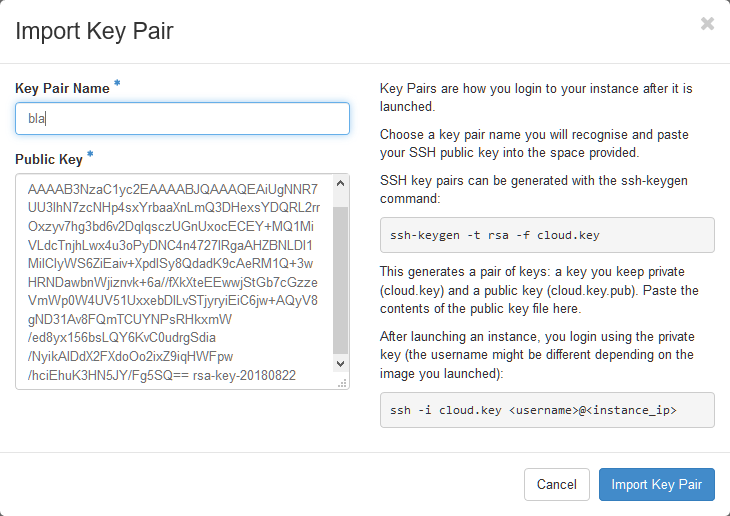Click the Public Key label
This screenshot has width=730, height=516.
49,159
